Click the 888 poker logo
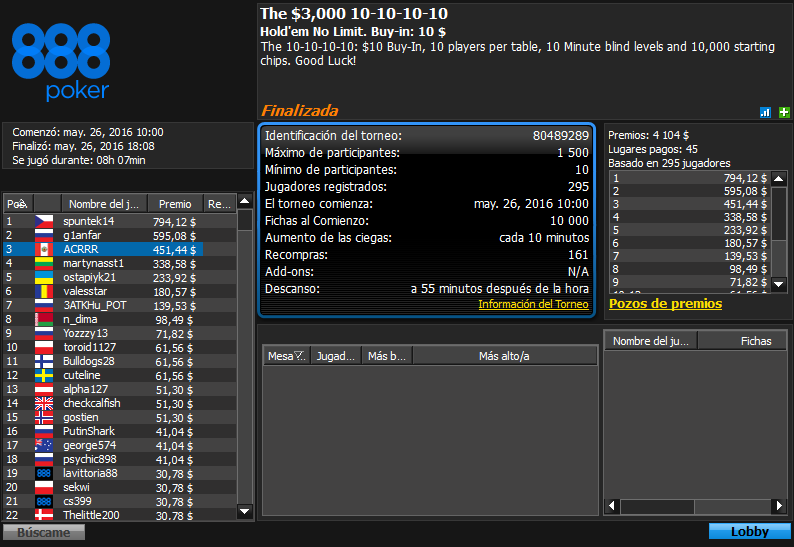This screenshot has height=547, width=794. pyautogui.click(x=61, y=62)
